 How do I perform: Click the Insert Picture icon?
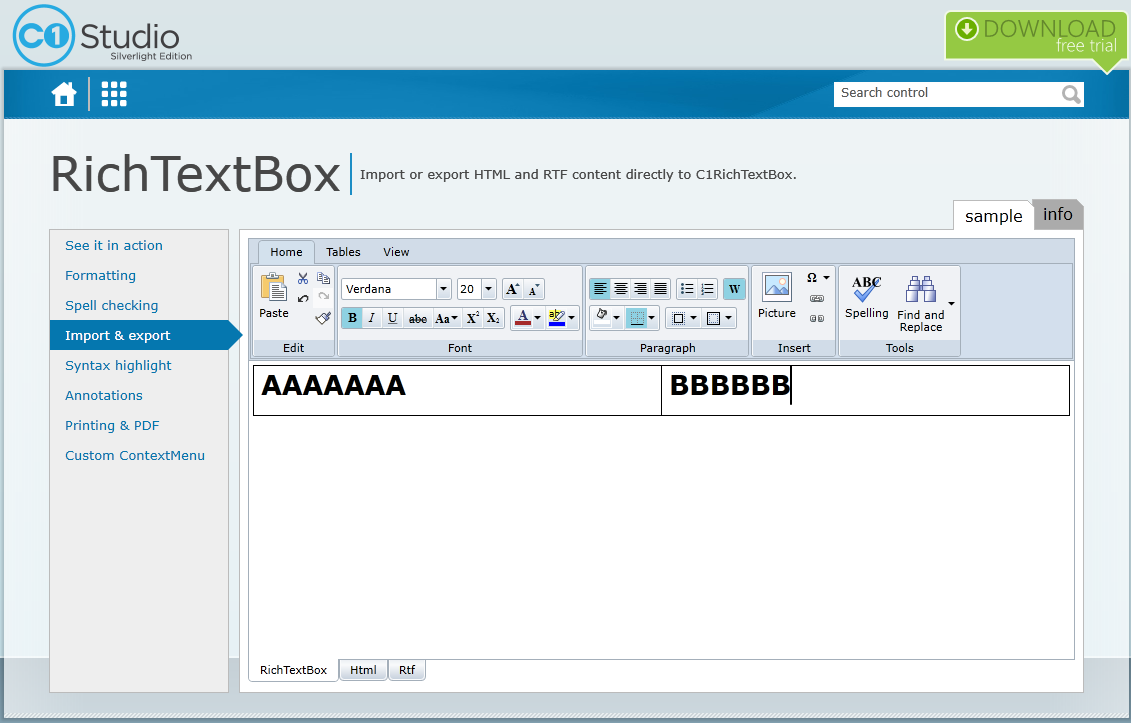coord(777,286)
